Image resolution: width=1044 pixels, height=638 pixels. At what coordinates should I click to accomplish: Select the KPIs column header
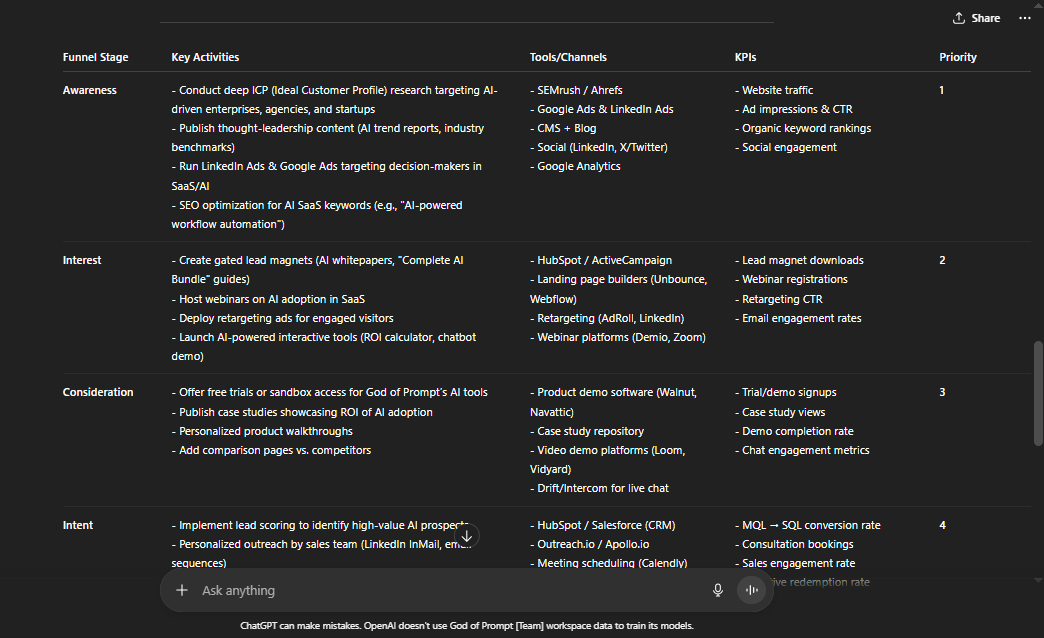[745, 57]
